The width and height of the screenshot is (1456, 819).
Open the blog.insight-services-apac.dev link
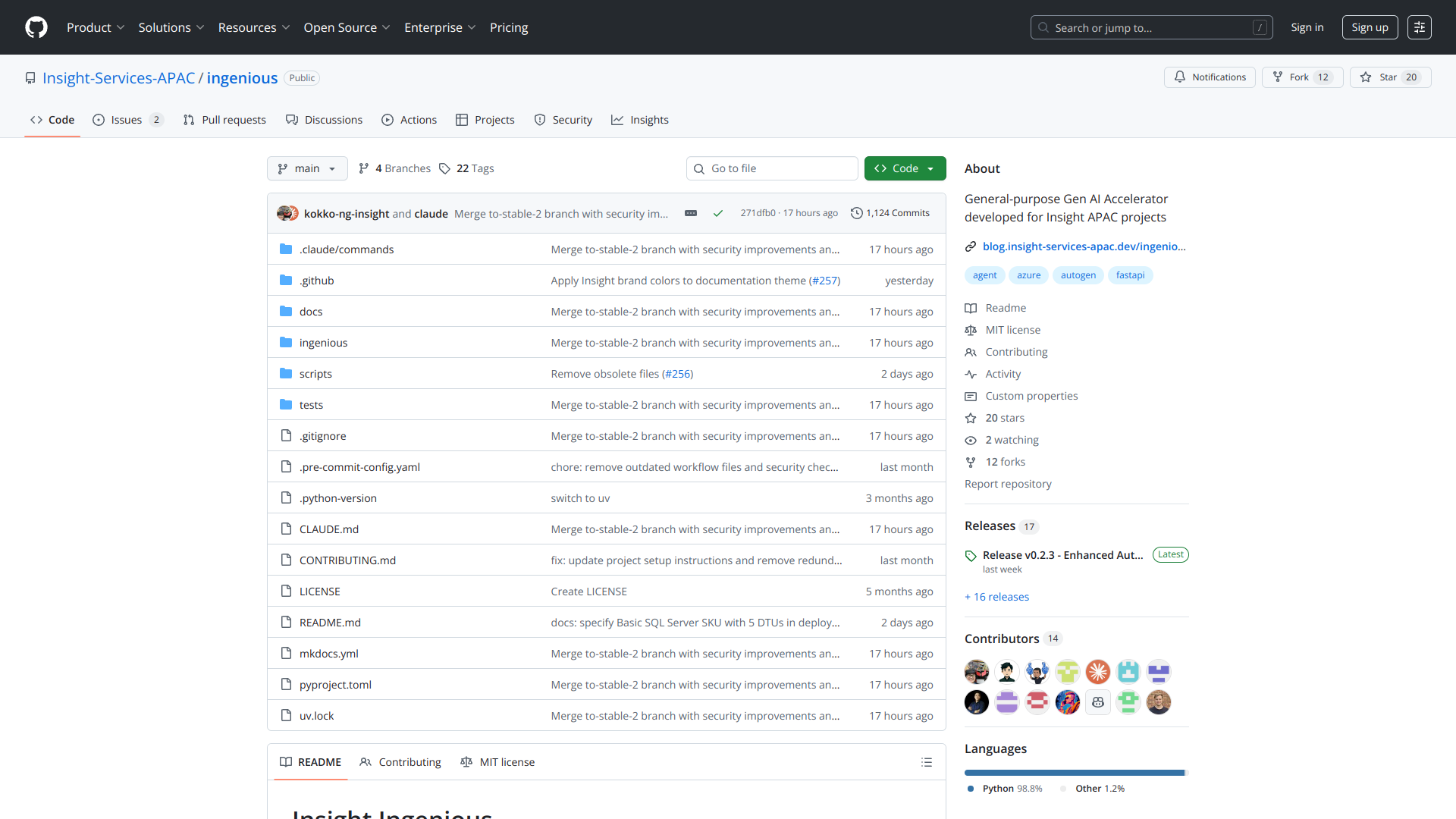pyautogui.click(x=1084, y=246)
